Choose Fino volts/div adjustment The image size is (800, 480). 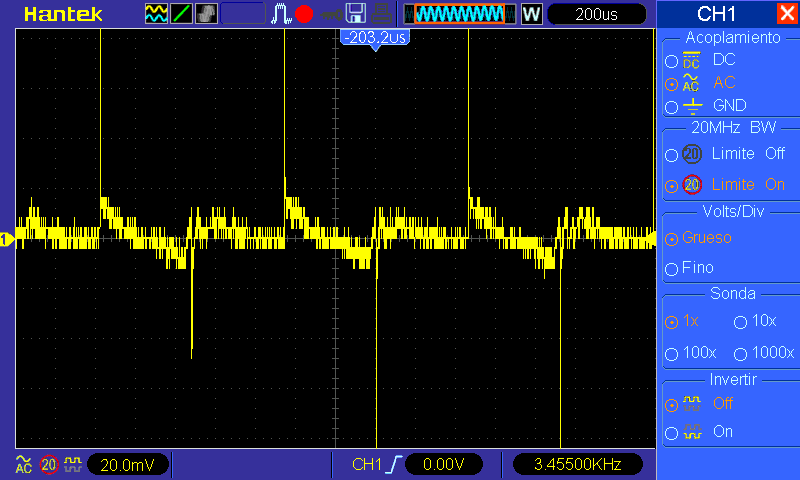point(671,269)
